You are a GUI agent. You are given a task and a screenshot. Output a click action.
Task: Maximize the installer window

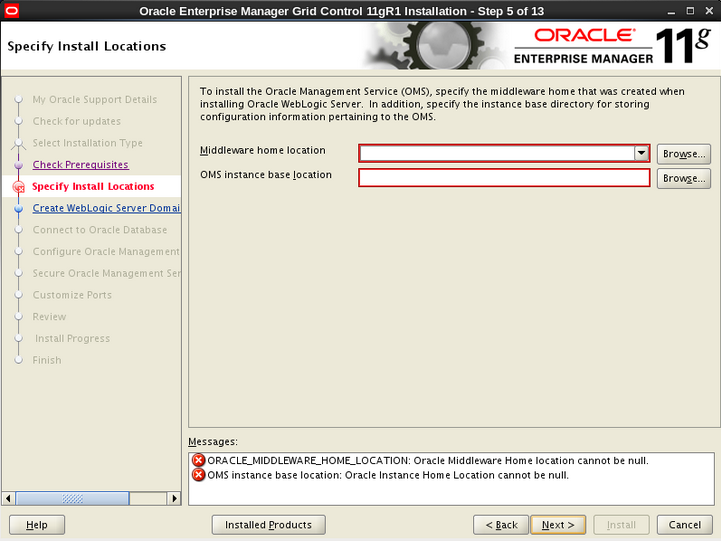coord(690,11)
